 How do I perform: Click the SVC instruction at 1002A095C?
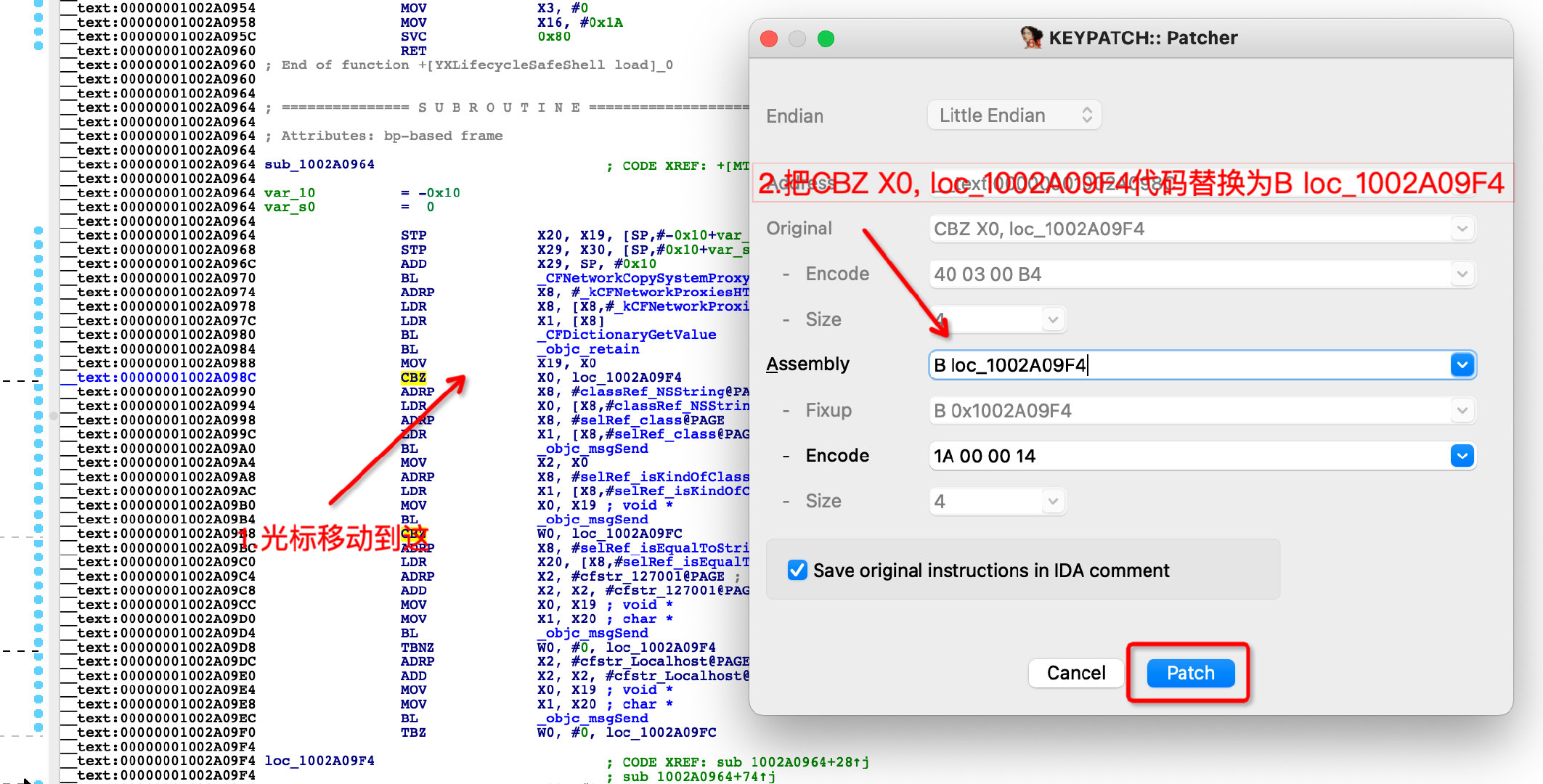tap(413, 36)
